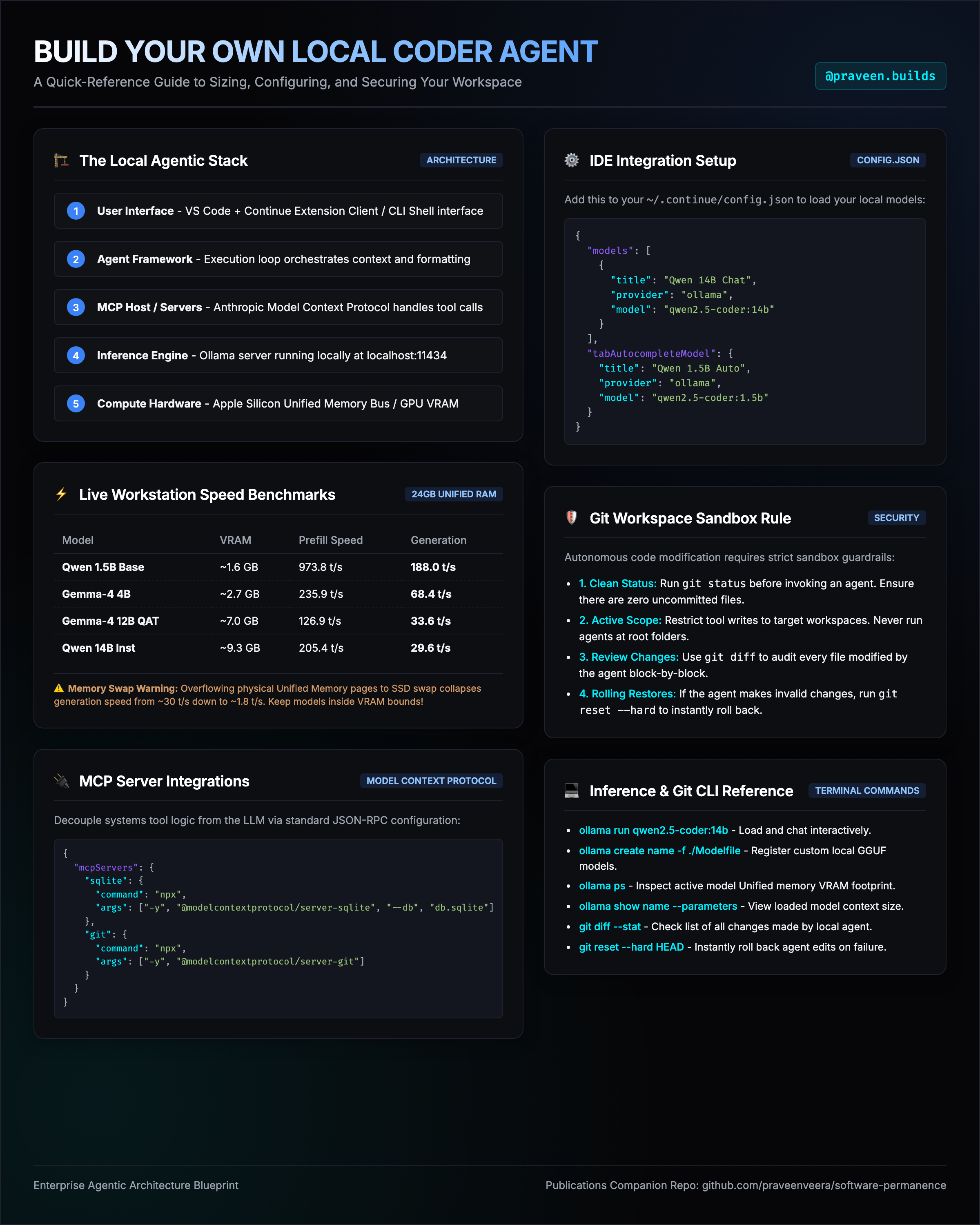Click the number 5 circle for Compute Hardware
This screenshot has width=980, height=1225.
(x=76, y=403)
